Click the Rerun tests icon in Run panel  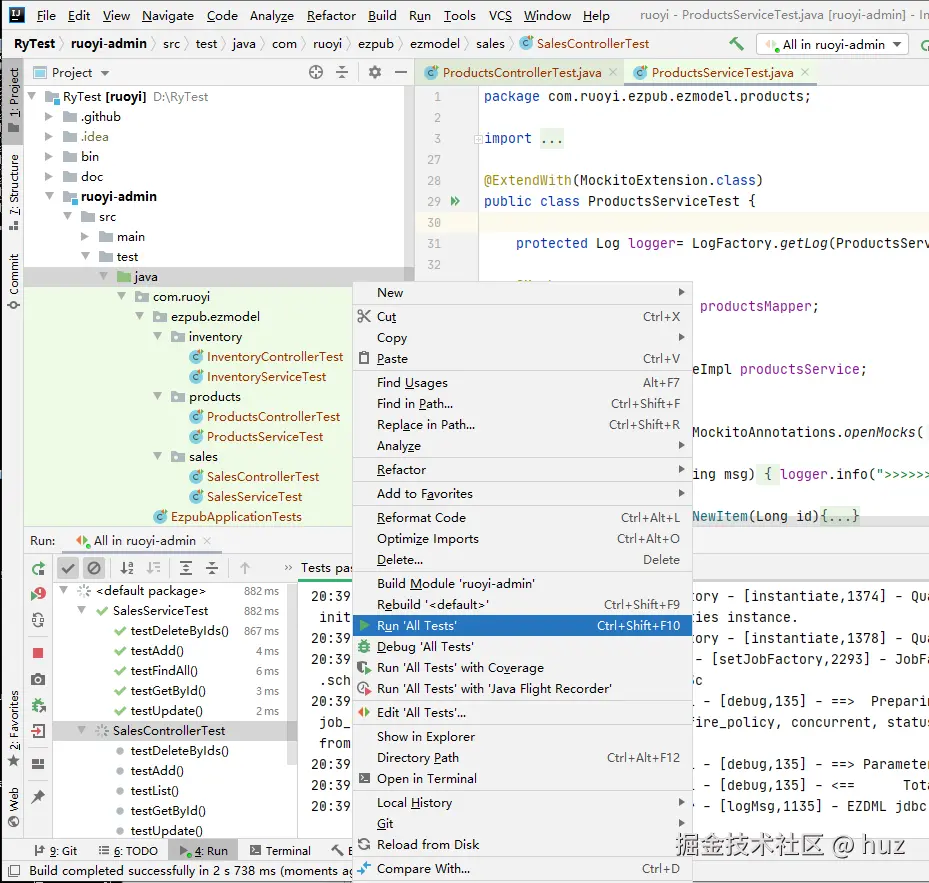coord(38,568)
